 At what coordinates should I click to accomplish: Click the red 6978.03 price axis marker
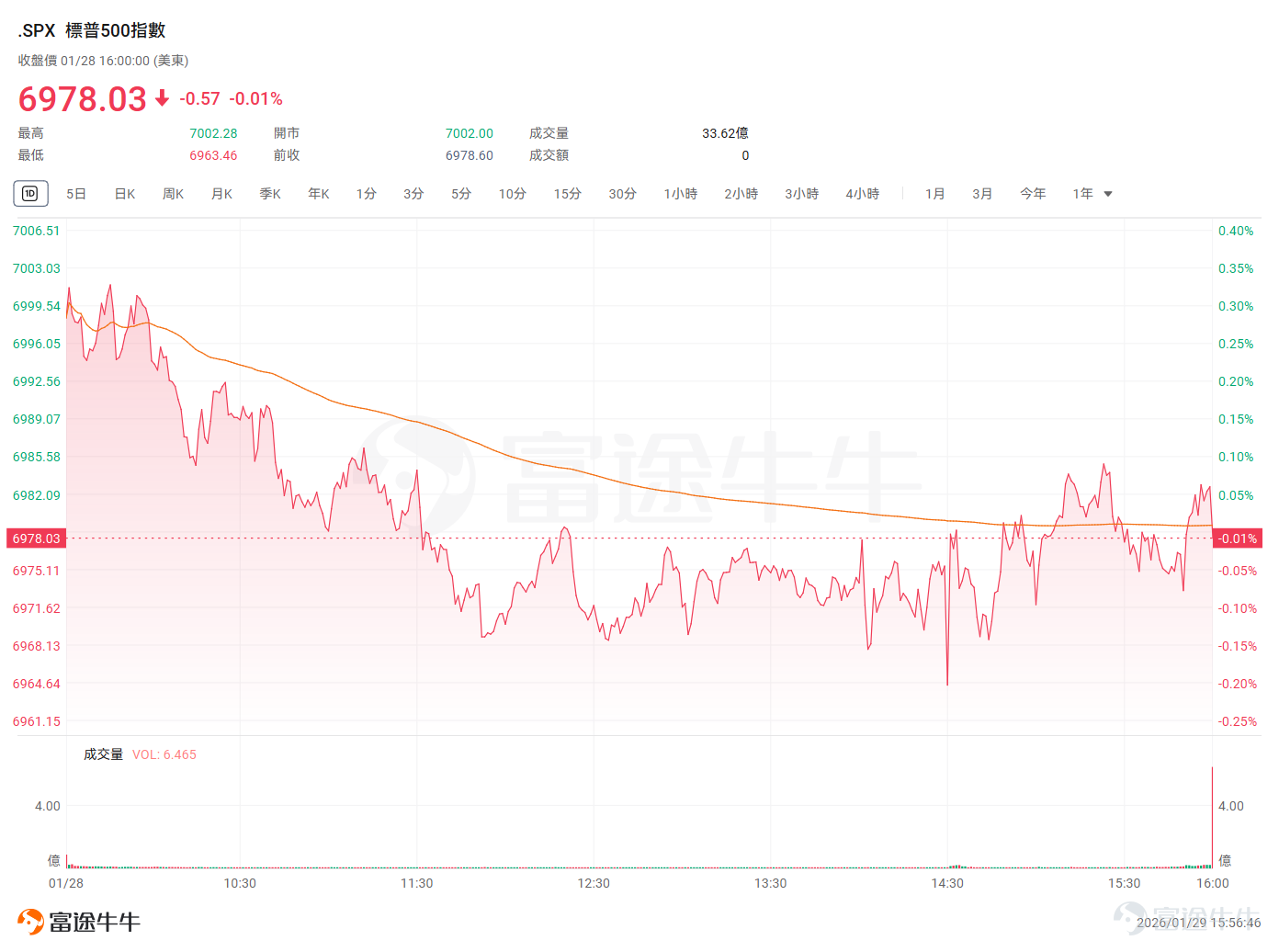click(x=36, y=538)
